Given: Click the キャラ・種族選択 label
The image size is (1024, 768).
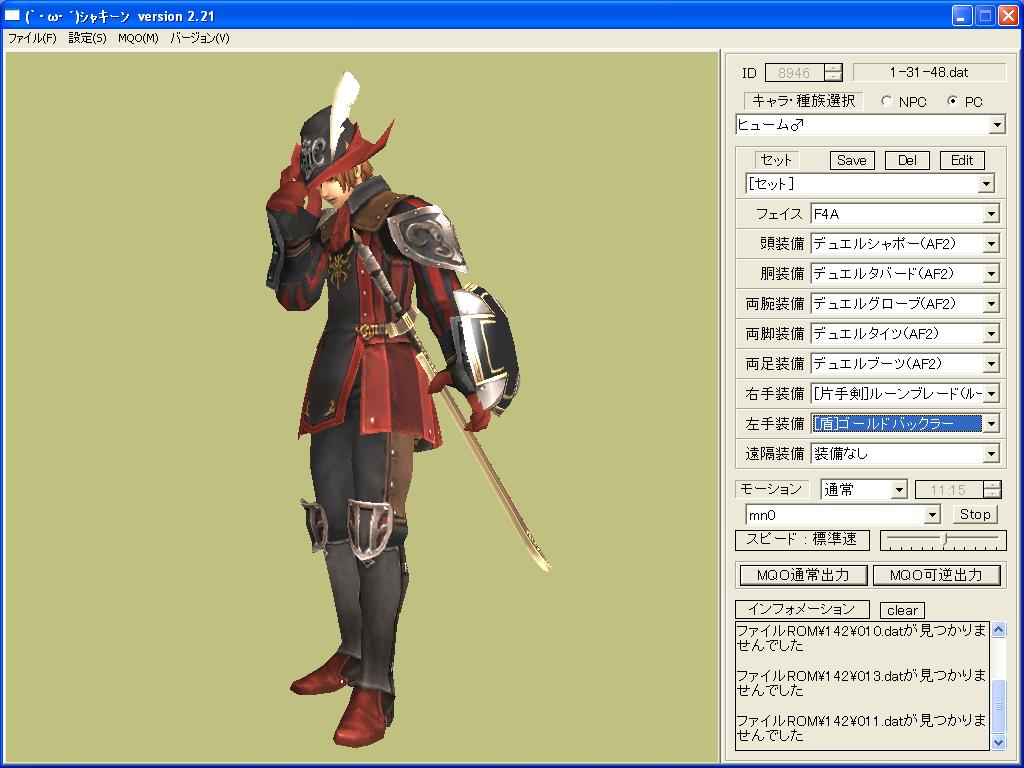Looking at the screenshot, I should pyautogui.click(x=803, y=101).
